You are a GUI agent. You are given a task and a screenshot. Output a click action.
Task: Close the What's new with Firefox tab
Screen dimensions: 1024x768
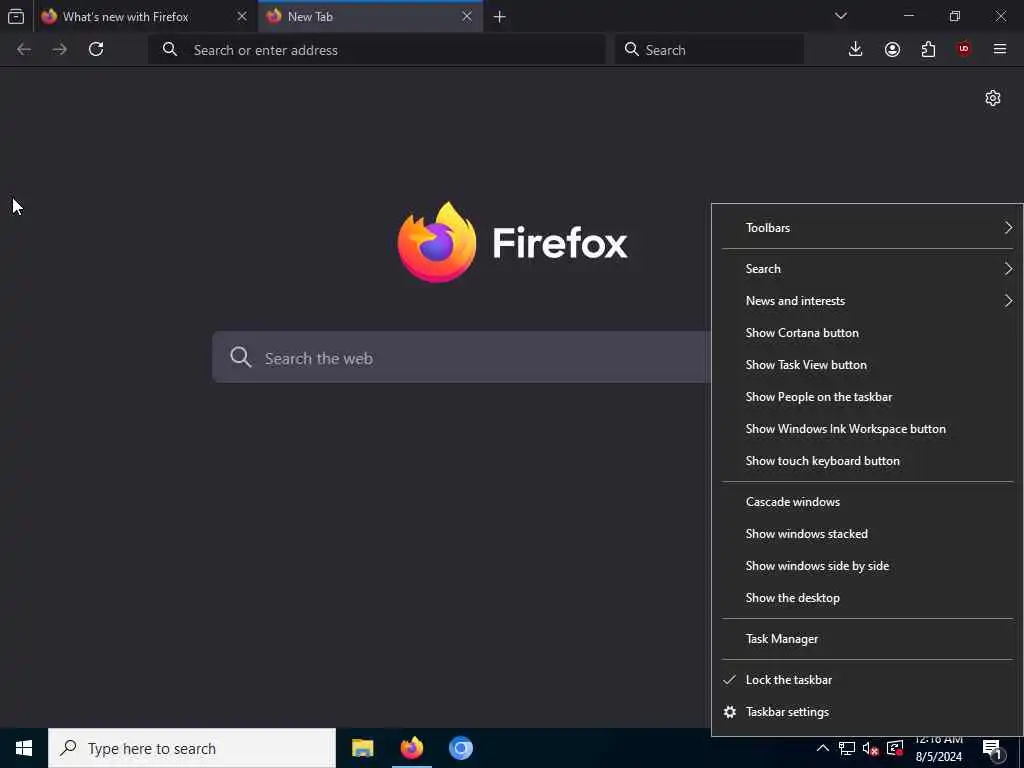point(242,16)
